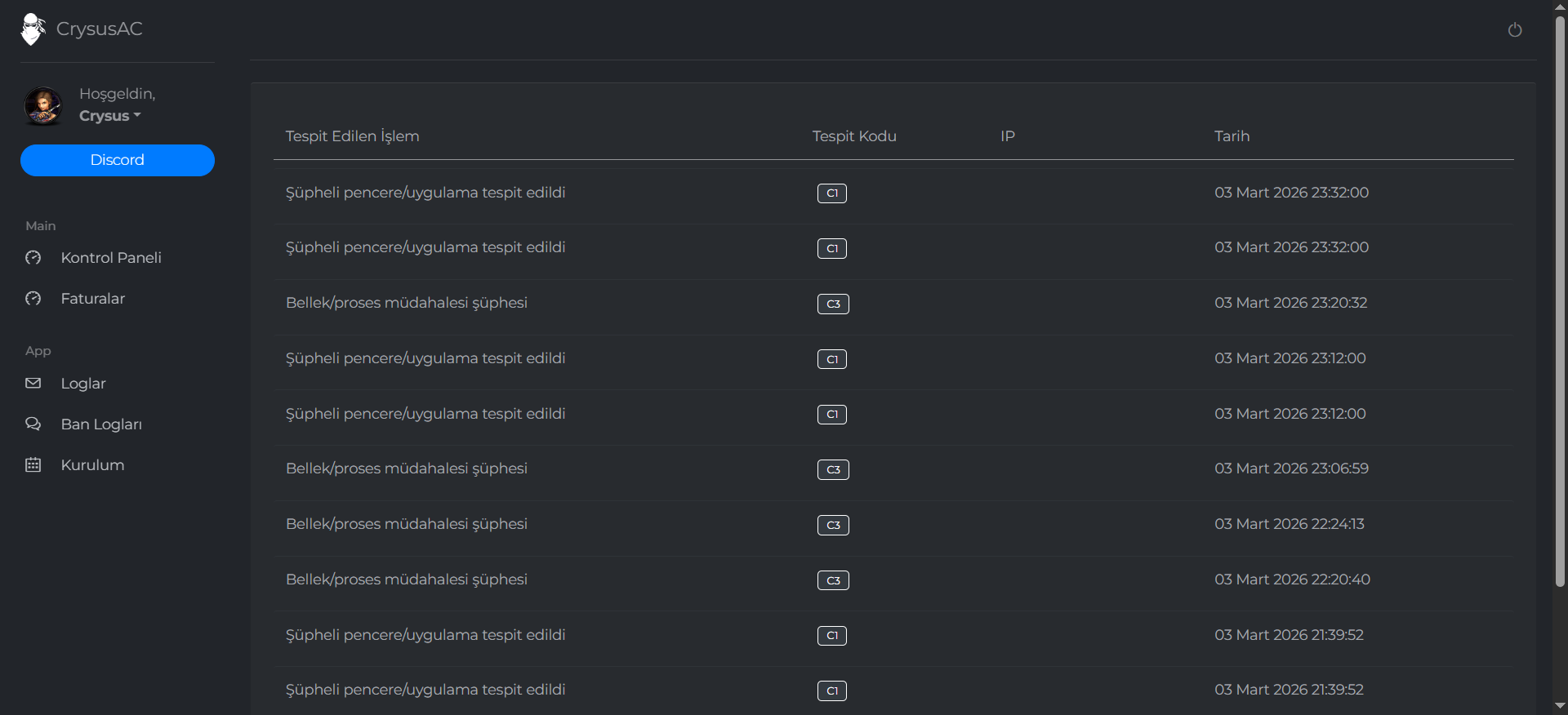
Task: Click the Faturalar sidebar icon
Action: 33,299
